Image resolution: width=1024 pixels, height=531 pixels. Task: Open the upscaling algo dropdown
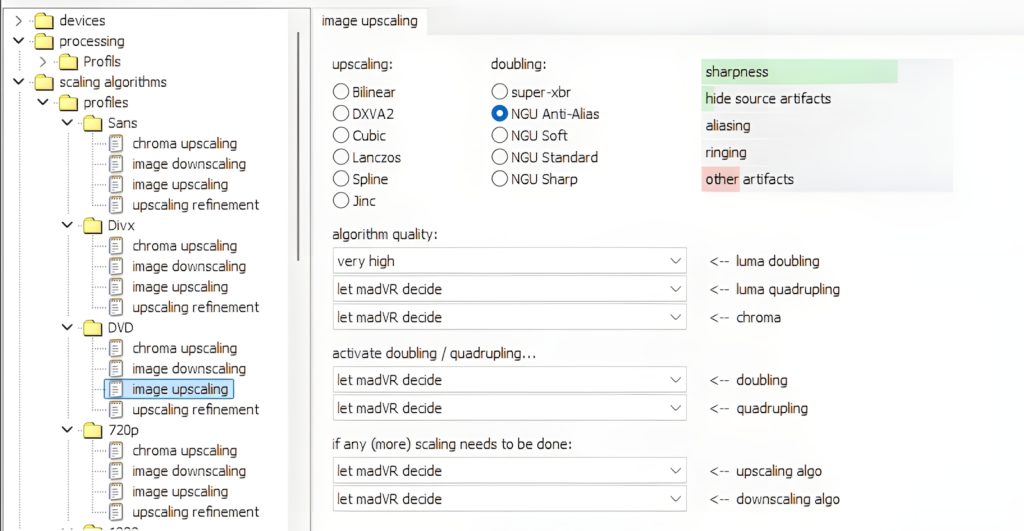[509, 470]
